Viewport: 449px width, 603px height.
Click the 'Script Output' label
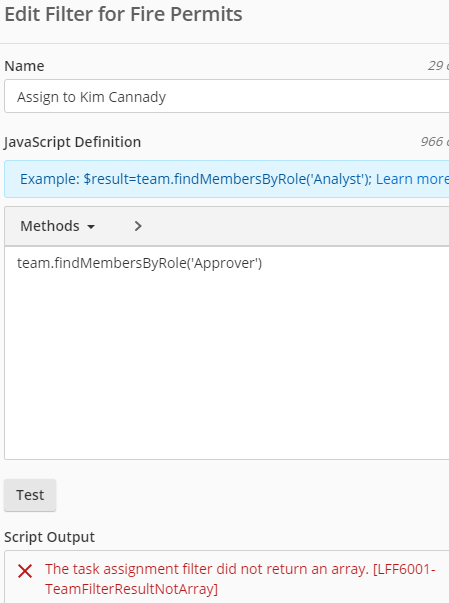pyautogui.click(x=49, y=537)
